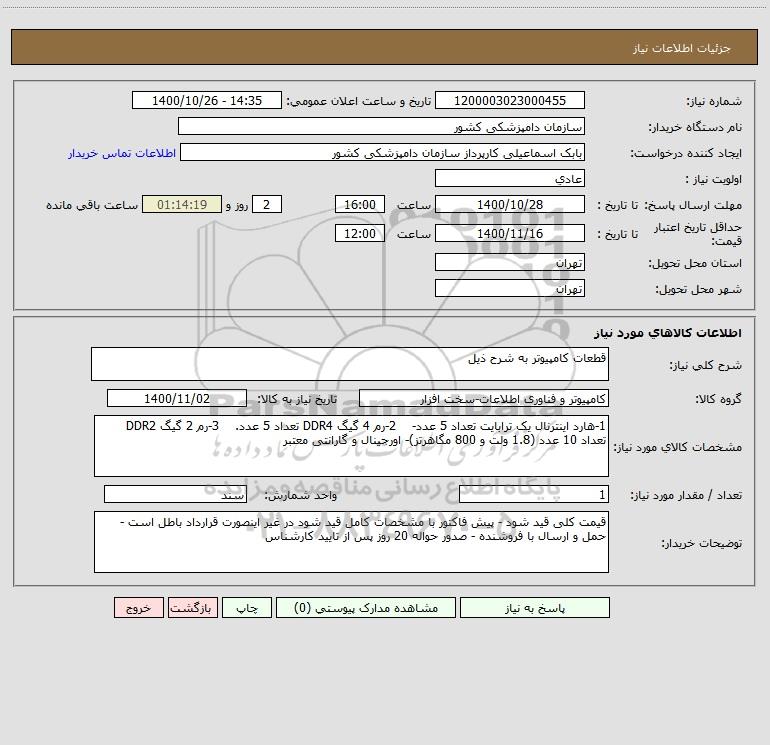Screen dimensions: 770x745
Task: Click the remaining days field showing 2
Action: pos(267,204)
